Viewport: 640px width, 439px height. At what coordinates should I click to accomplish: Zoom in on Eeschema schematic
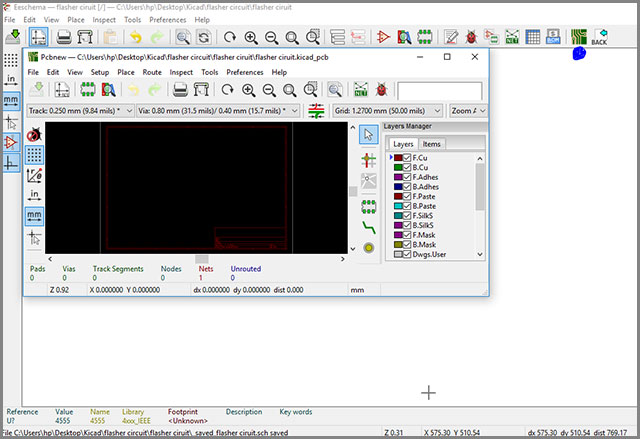[251, 38]
